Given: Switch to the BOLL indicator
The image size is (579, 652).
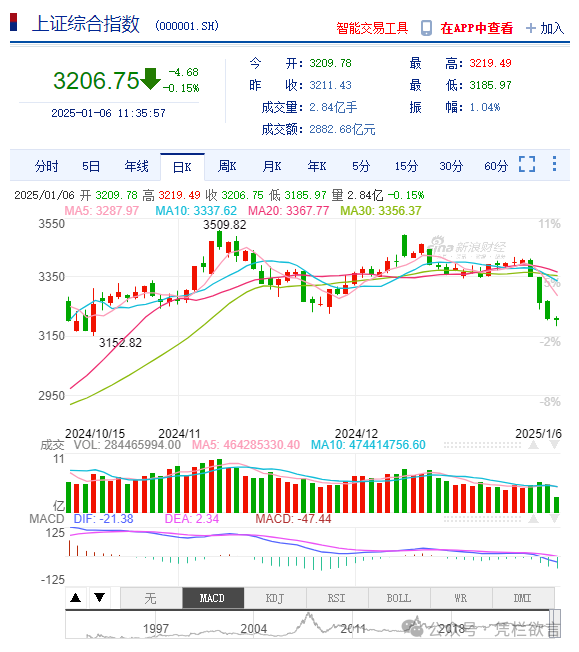Looking at the screenshot, I should (399, 598).
